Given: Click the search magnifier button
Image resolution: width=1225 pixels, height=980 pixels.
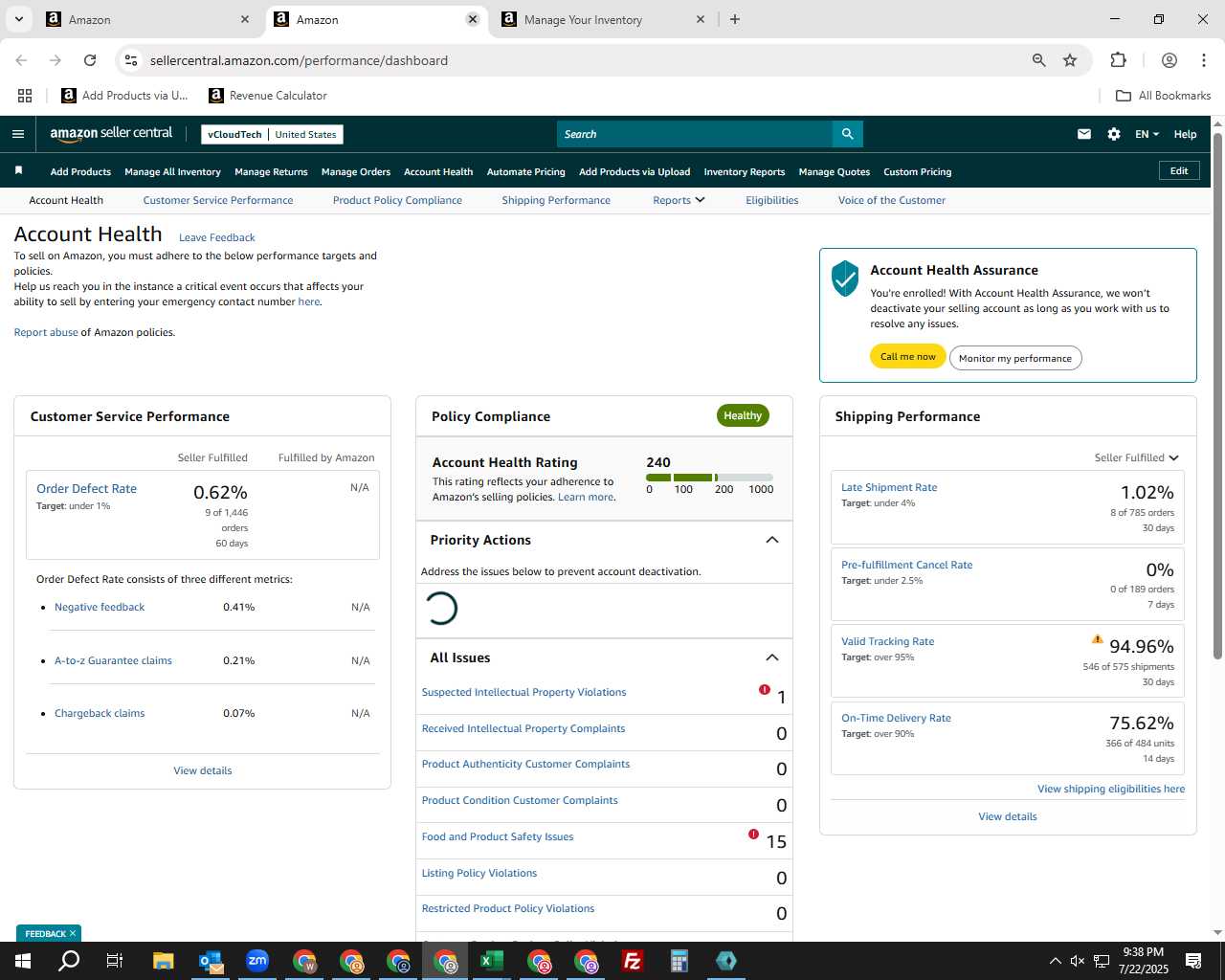Looking at the screenshot, I should (x=847, y=134).
